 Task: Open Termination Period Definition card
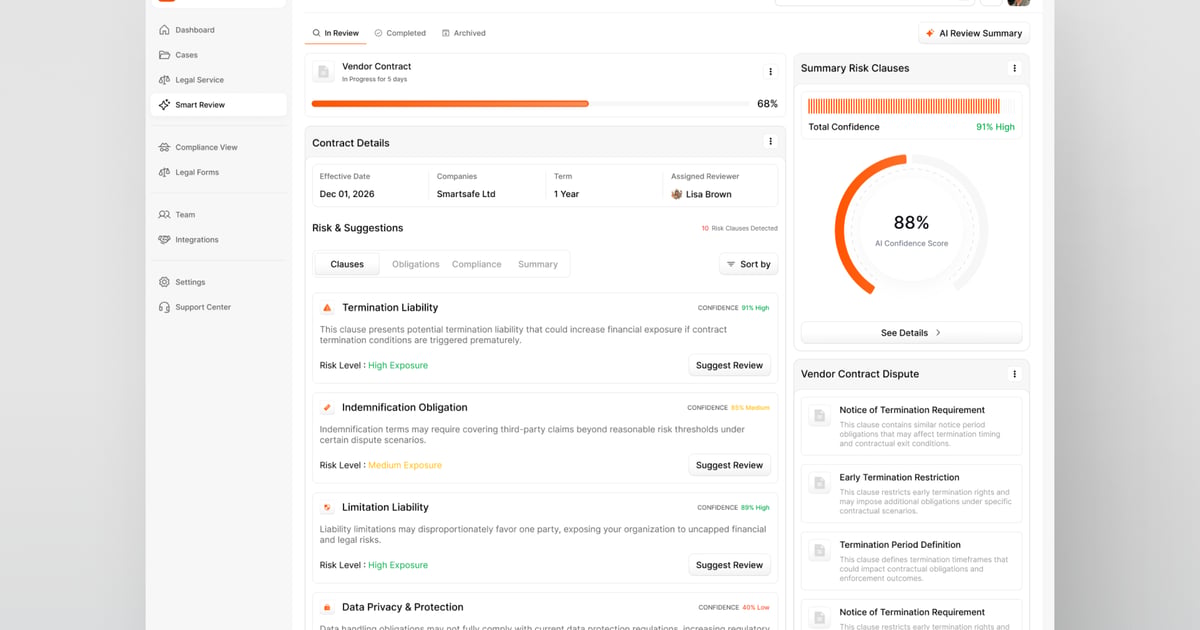[x=911, y=561]
